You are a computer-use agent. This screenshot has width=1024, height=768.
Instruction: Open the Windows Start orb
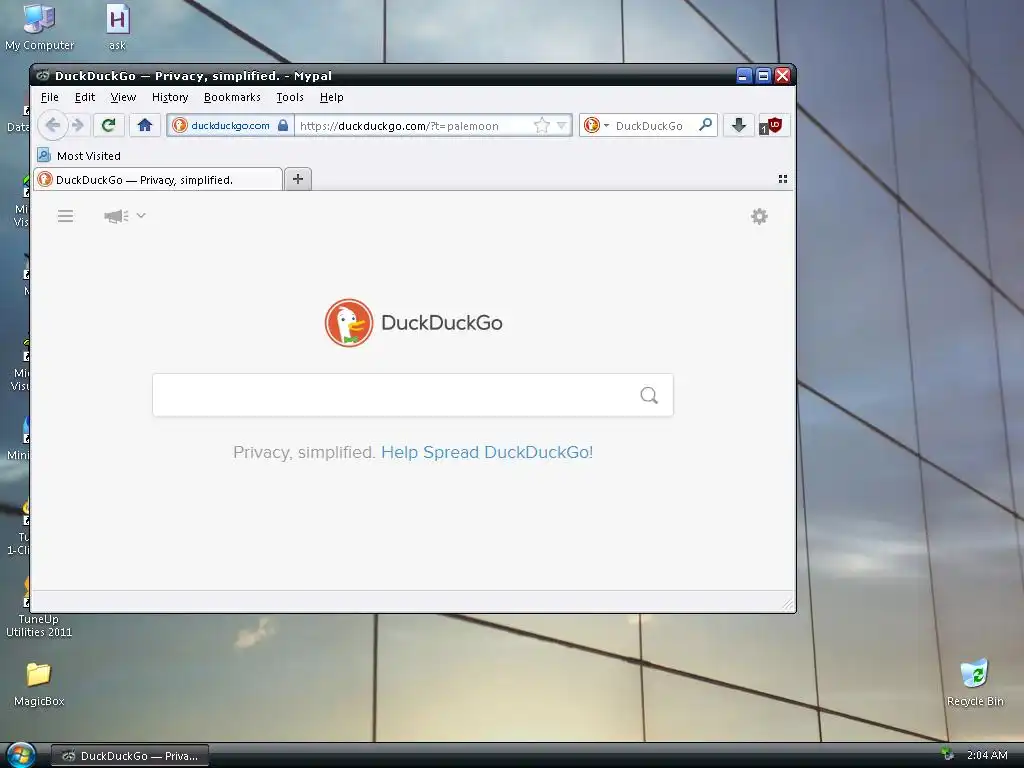pos(21,755)
